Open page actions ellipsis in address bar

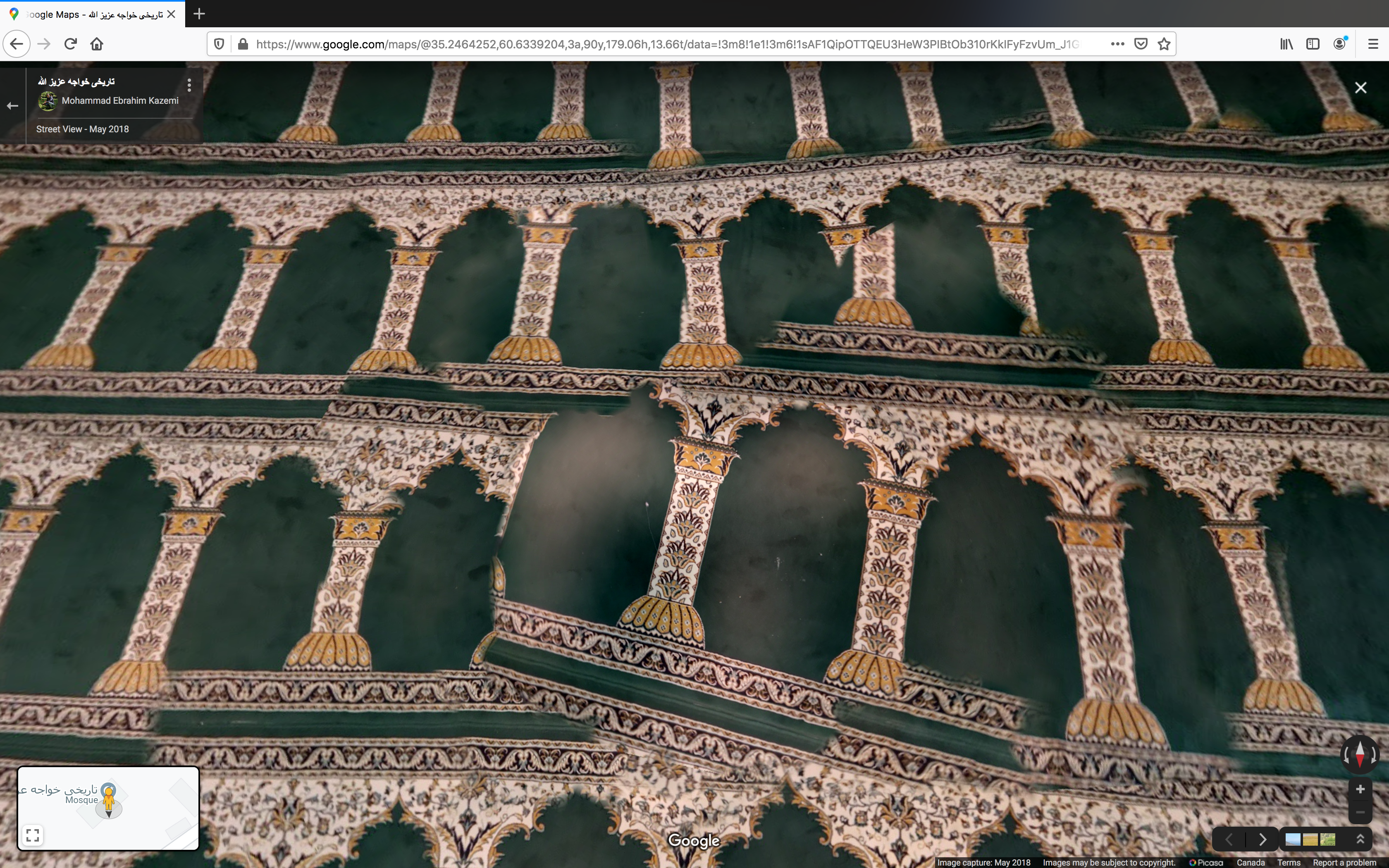coord(1117,44)
